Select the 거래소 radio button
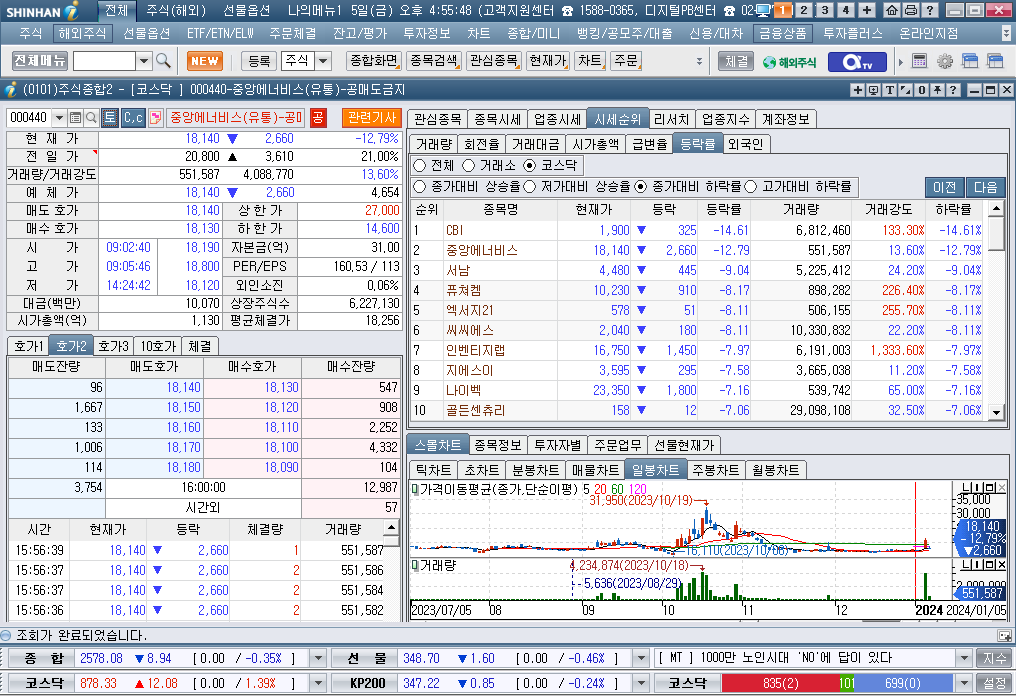The width and height of the screenshot is (1016, 697). [x=468, y=165]
